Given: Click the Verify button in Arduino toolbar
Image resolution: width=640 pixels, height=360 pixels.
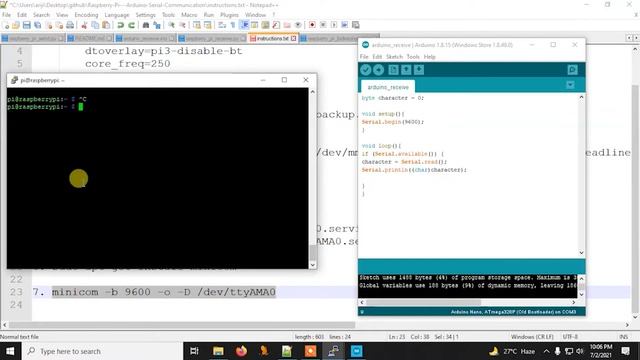Looking at the screenshot, I should click(365, 70).
